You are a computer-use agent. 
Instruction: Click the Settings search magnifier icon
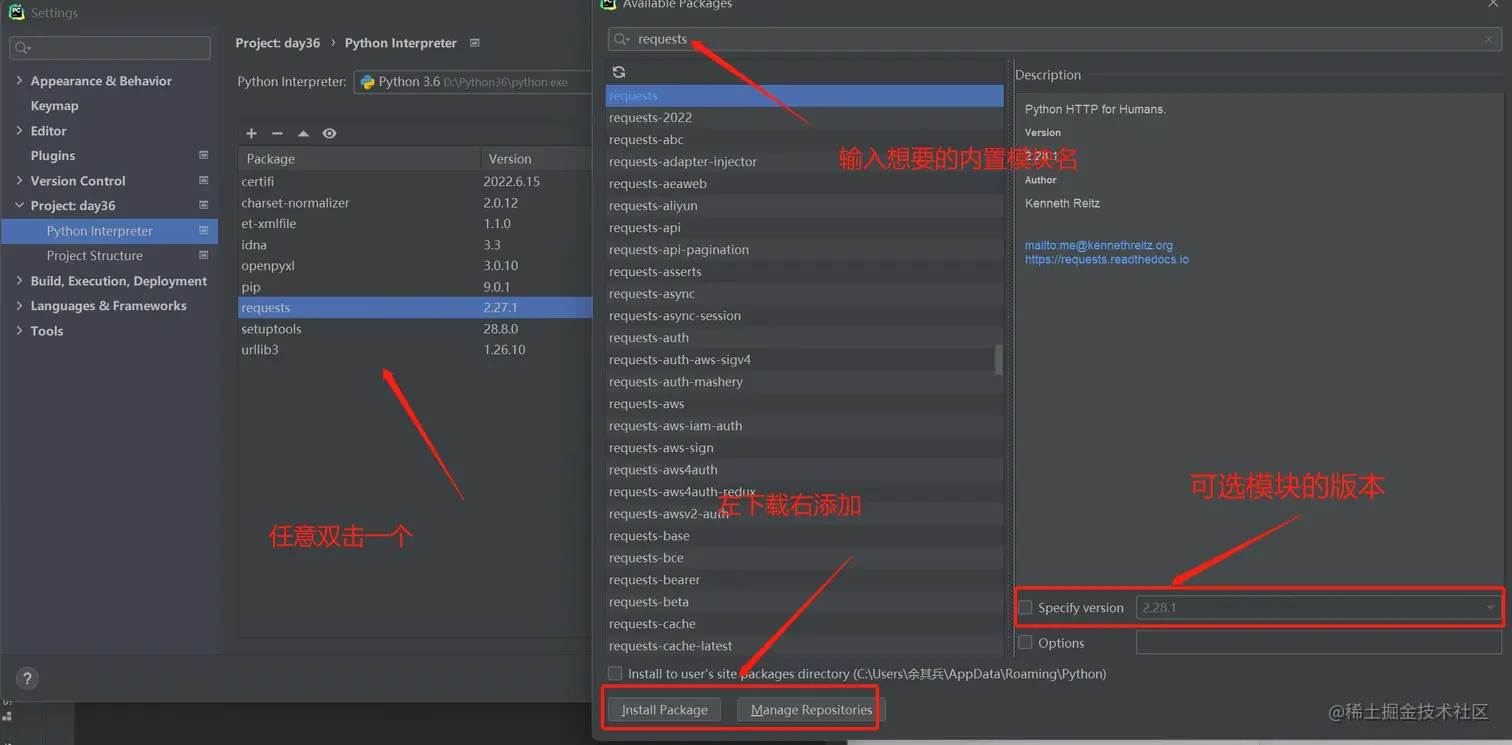(22, 48)
